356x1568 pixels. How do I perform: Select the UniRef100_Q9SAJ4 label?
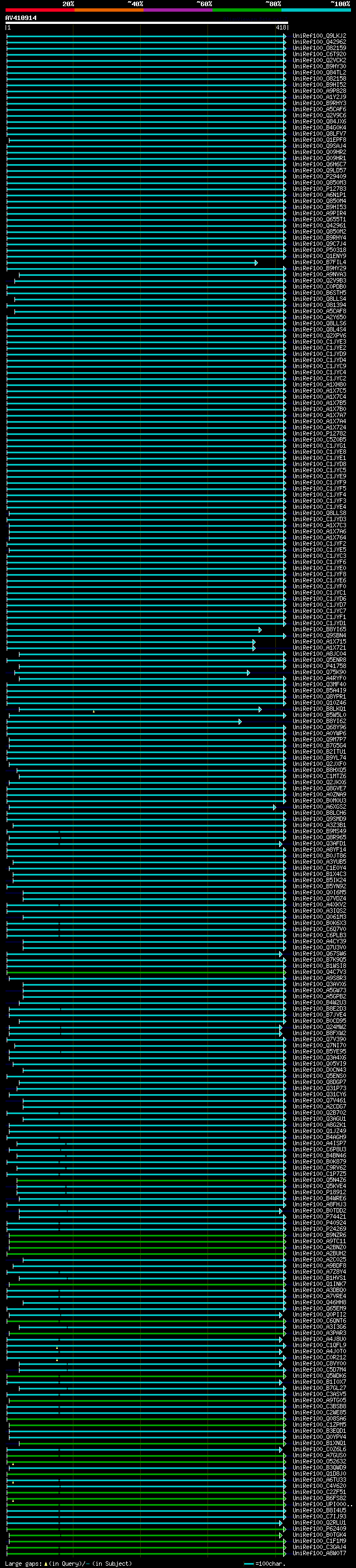click(319, 146)
